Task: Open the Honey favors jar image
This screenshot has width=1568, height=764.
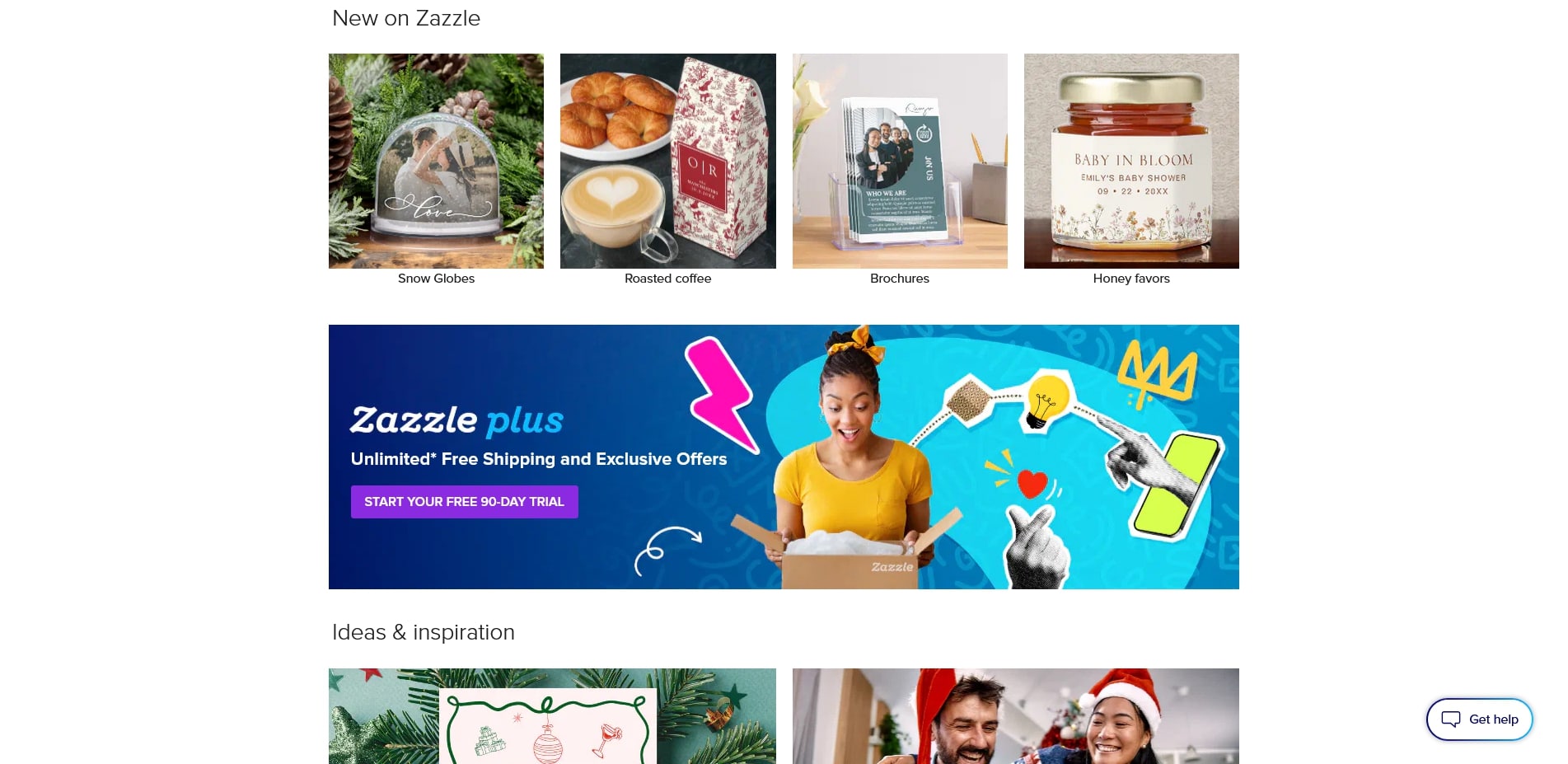Action: [x=1131, y=161]
